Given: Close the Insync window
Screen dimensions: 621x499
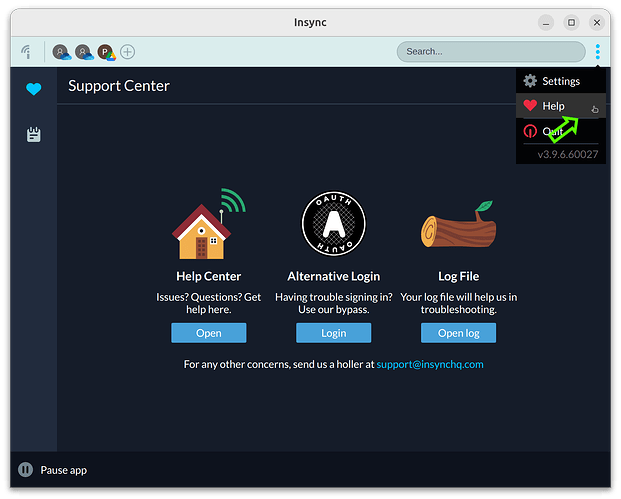Looking at the screenshot, I should [x=597, y=23].
